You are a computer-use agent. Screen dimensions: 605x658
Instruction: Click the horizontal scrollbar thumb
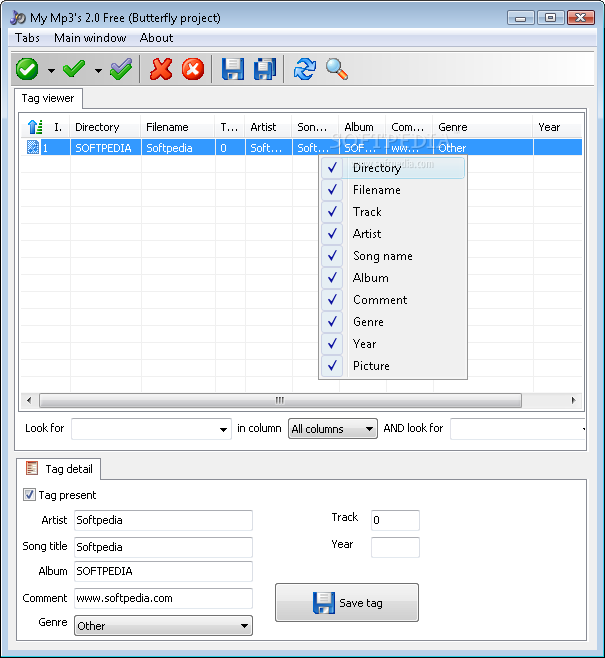click(280, 400)
